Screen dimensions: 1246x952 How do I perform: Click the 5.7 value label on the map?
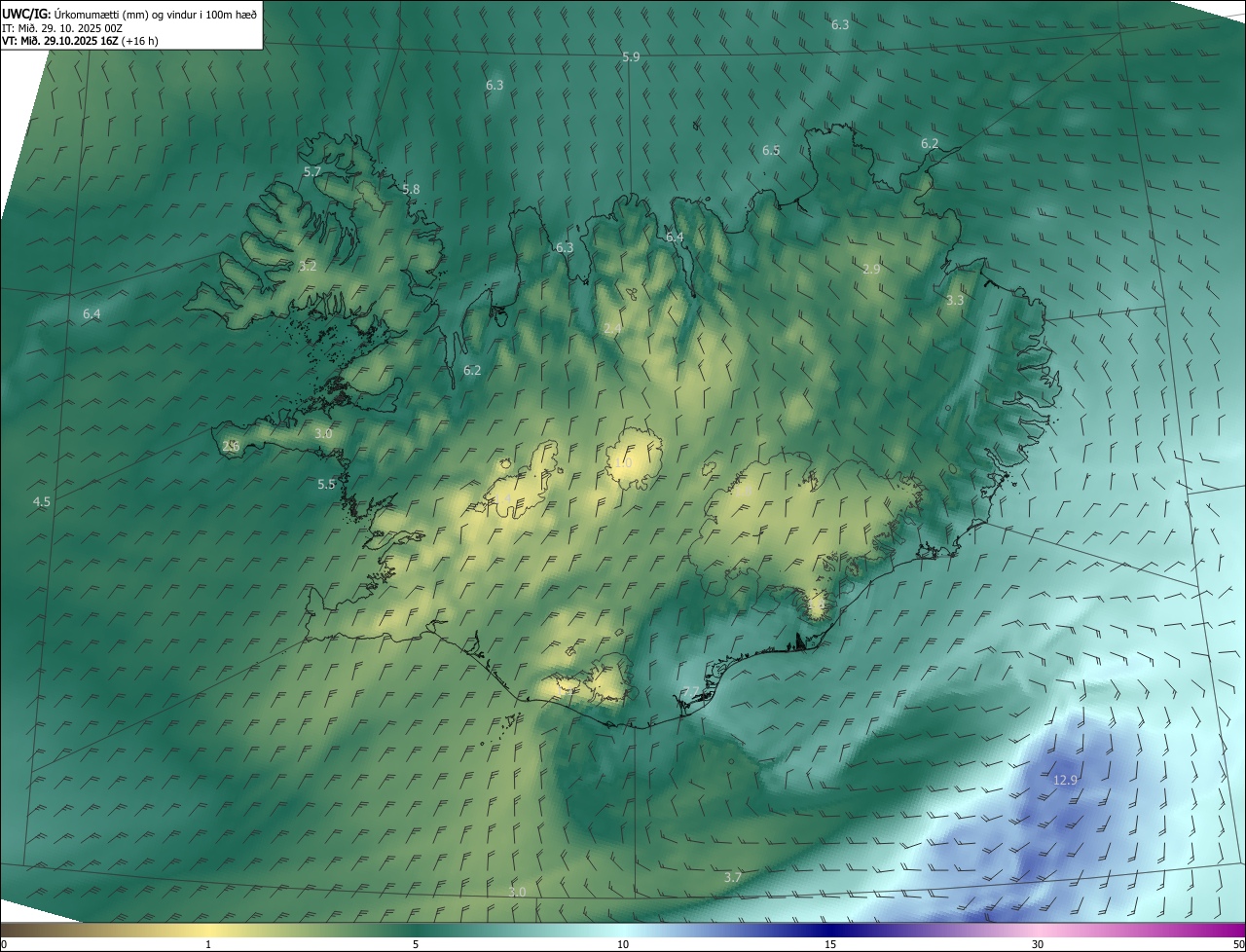click(312, 171)
